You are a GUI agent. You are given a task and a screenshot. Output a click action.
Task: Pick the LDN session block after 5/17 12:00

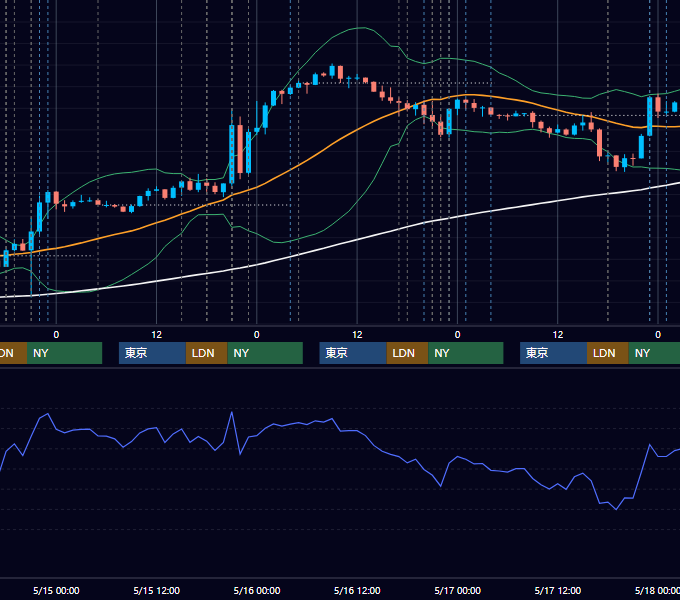608,353
